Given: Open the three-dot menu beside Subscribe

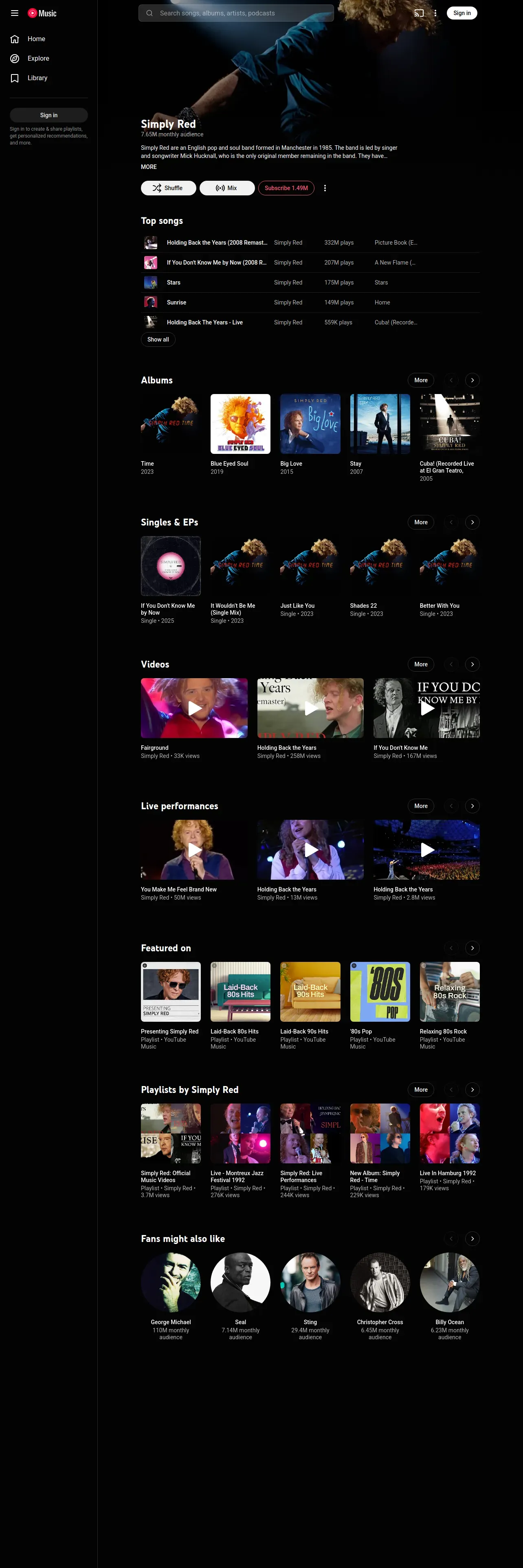Looking at the screenshot, I should [x=325, y=188].
